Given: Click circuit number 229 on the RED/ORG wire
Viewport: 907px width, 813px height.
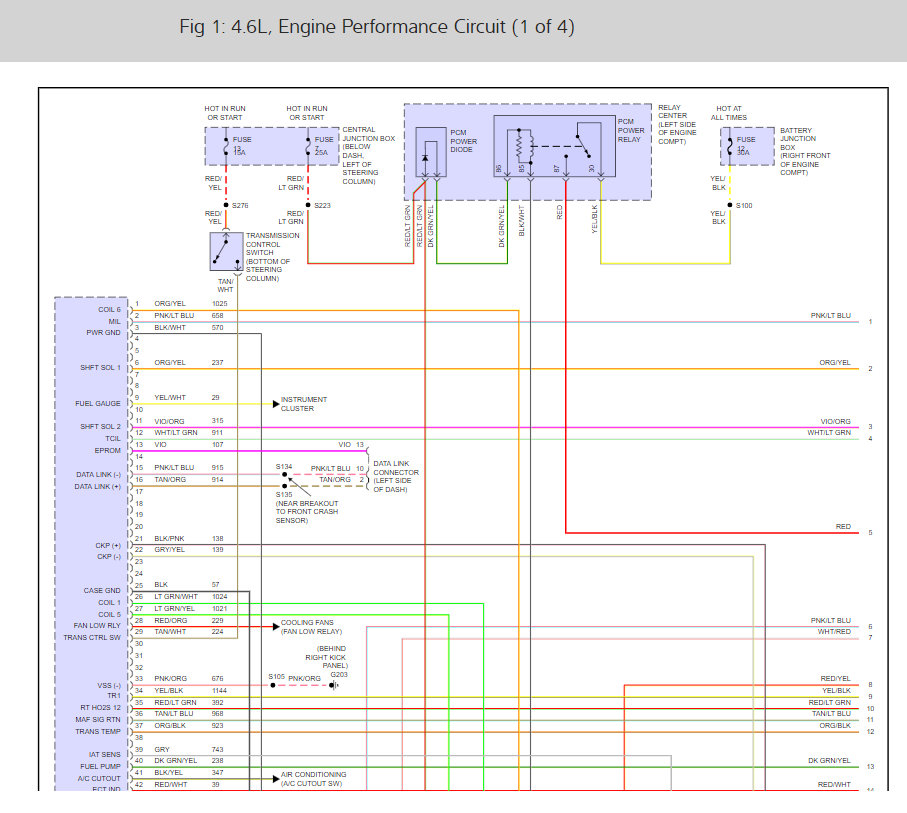Looking at the screenshot, I should point(217,620).
